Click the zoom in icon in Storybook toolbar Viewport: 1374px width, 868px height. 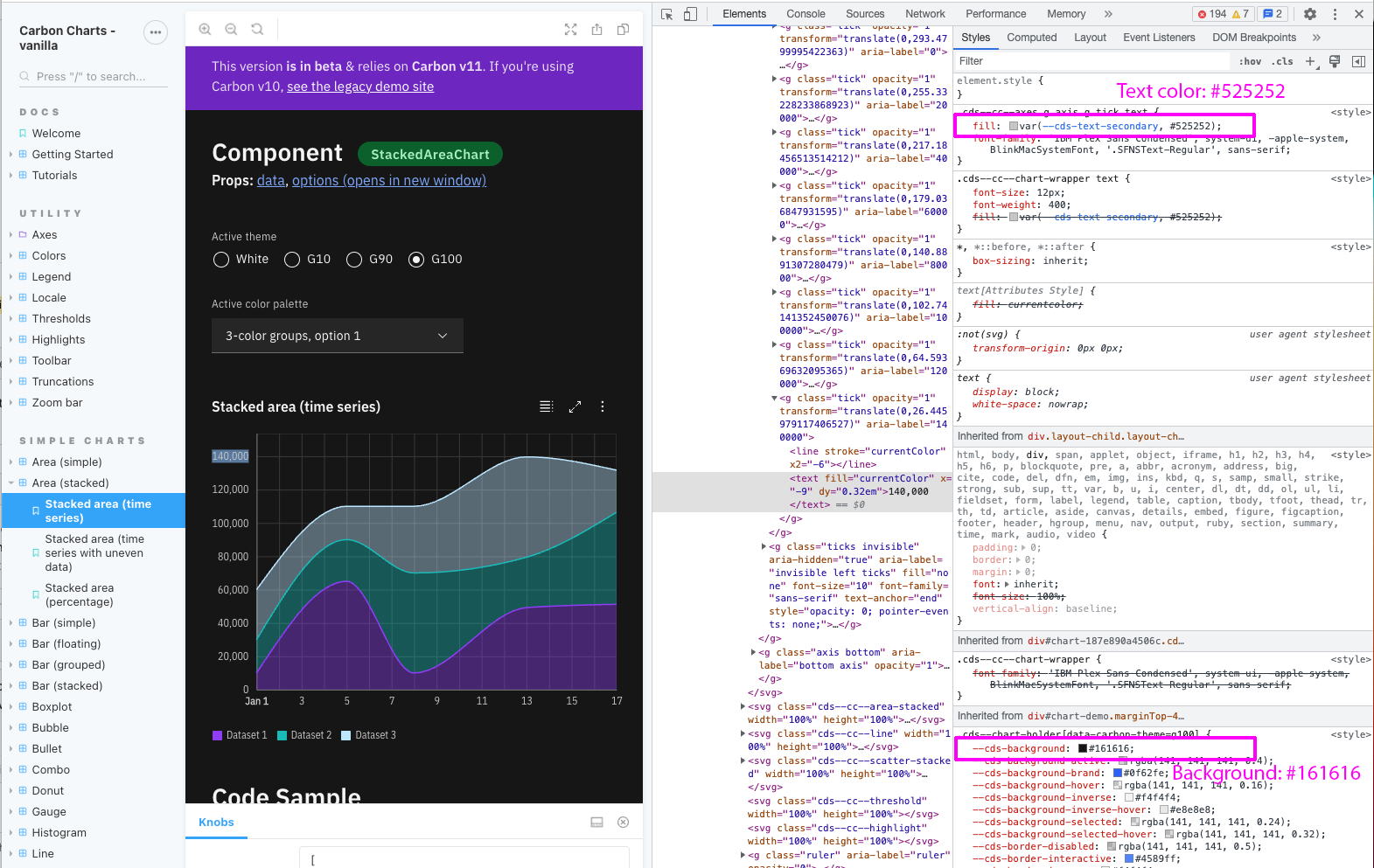(205, 29)
